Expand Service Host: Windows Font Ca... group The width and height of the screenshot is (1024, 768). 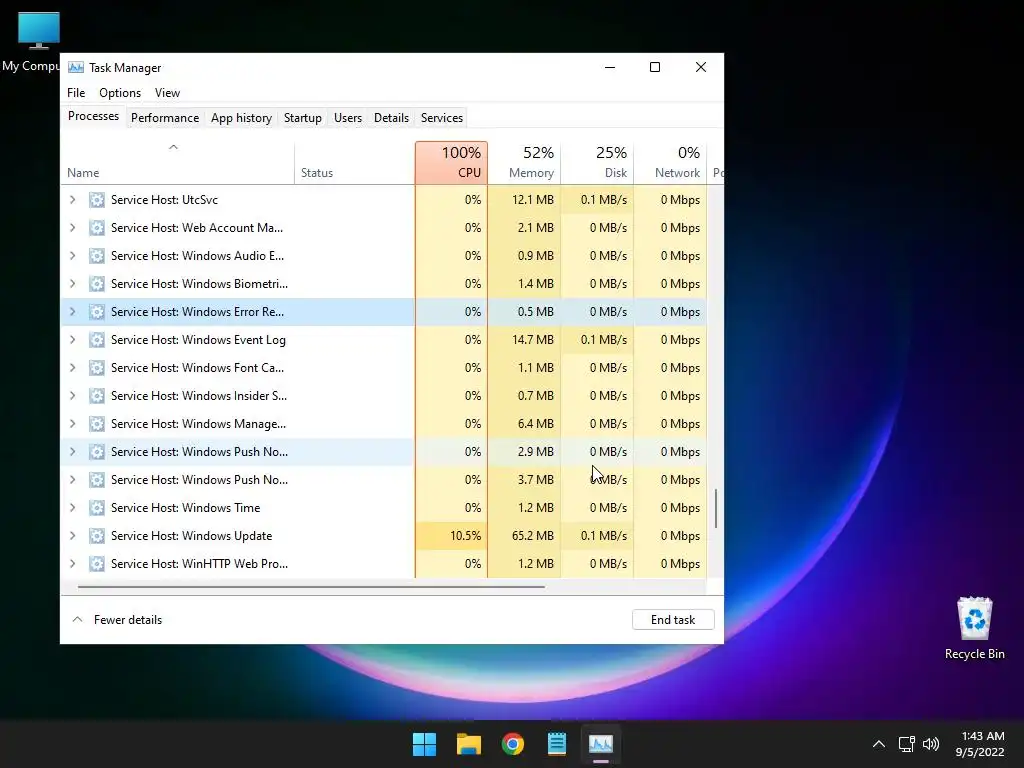pyautogui.click(x=72, y=368)
